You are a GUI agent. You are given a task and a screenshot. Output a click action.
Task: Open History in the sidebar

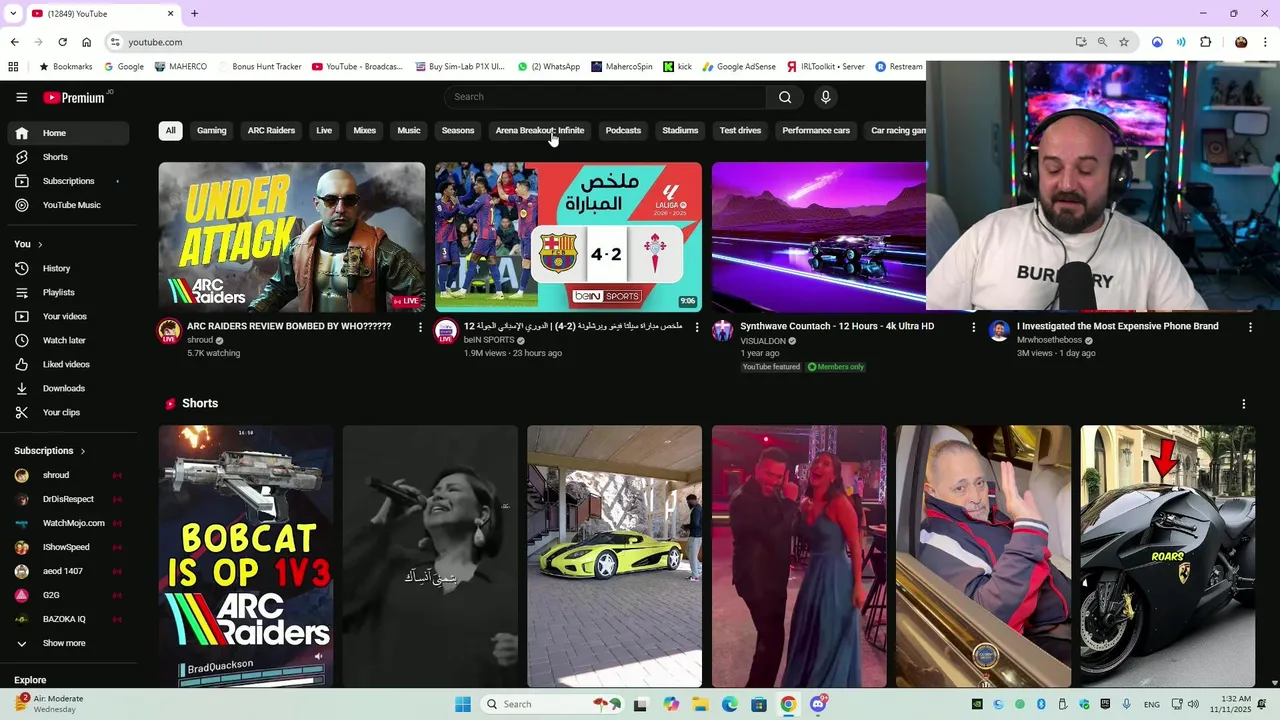point(68,268)
